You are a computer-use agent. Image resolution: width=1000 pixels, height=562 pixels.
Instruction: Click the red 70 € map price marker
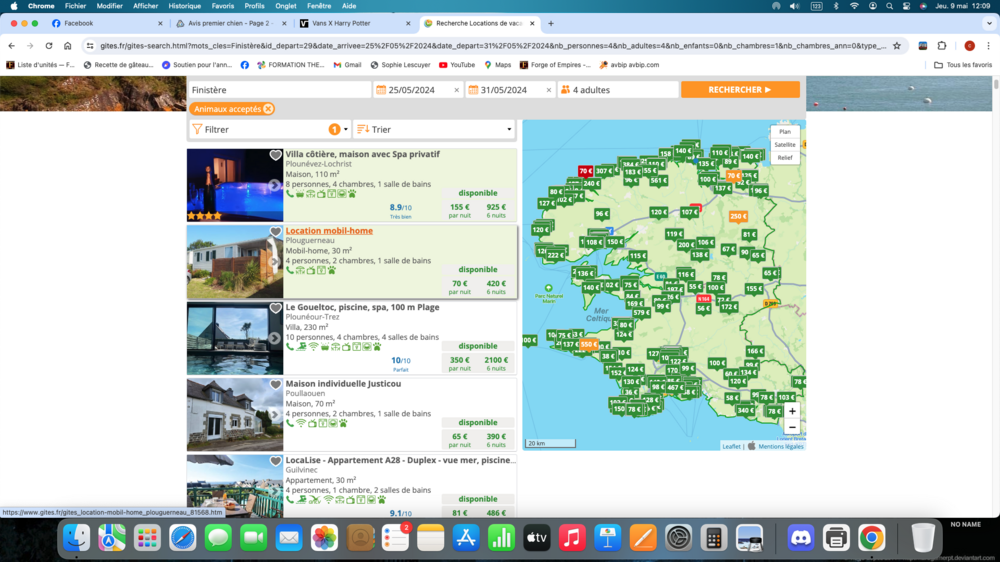[585, 171]
